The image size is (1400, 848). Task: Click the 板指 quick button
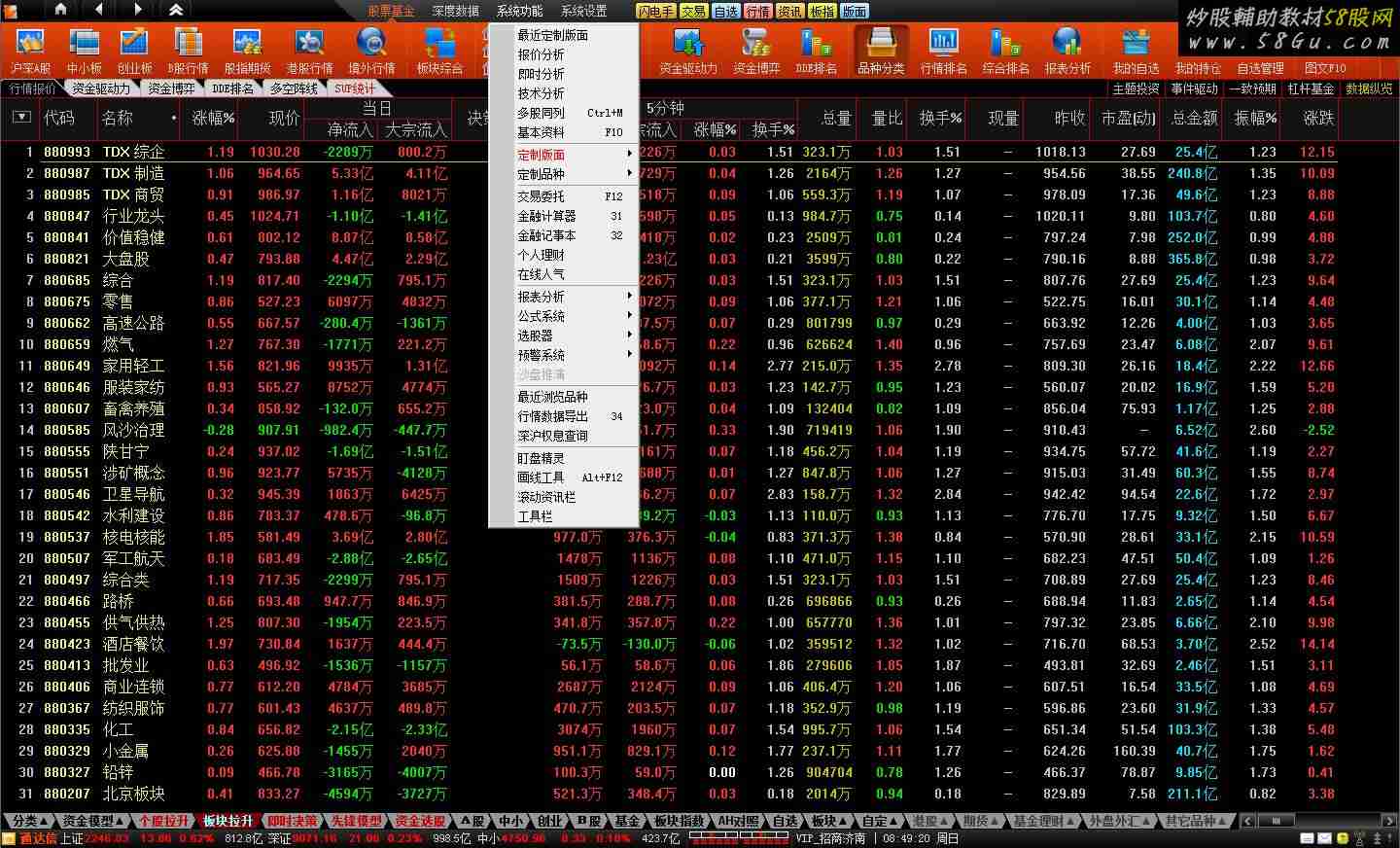822,12
